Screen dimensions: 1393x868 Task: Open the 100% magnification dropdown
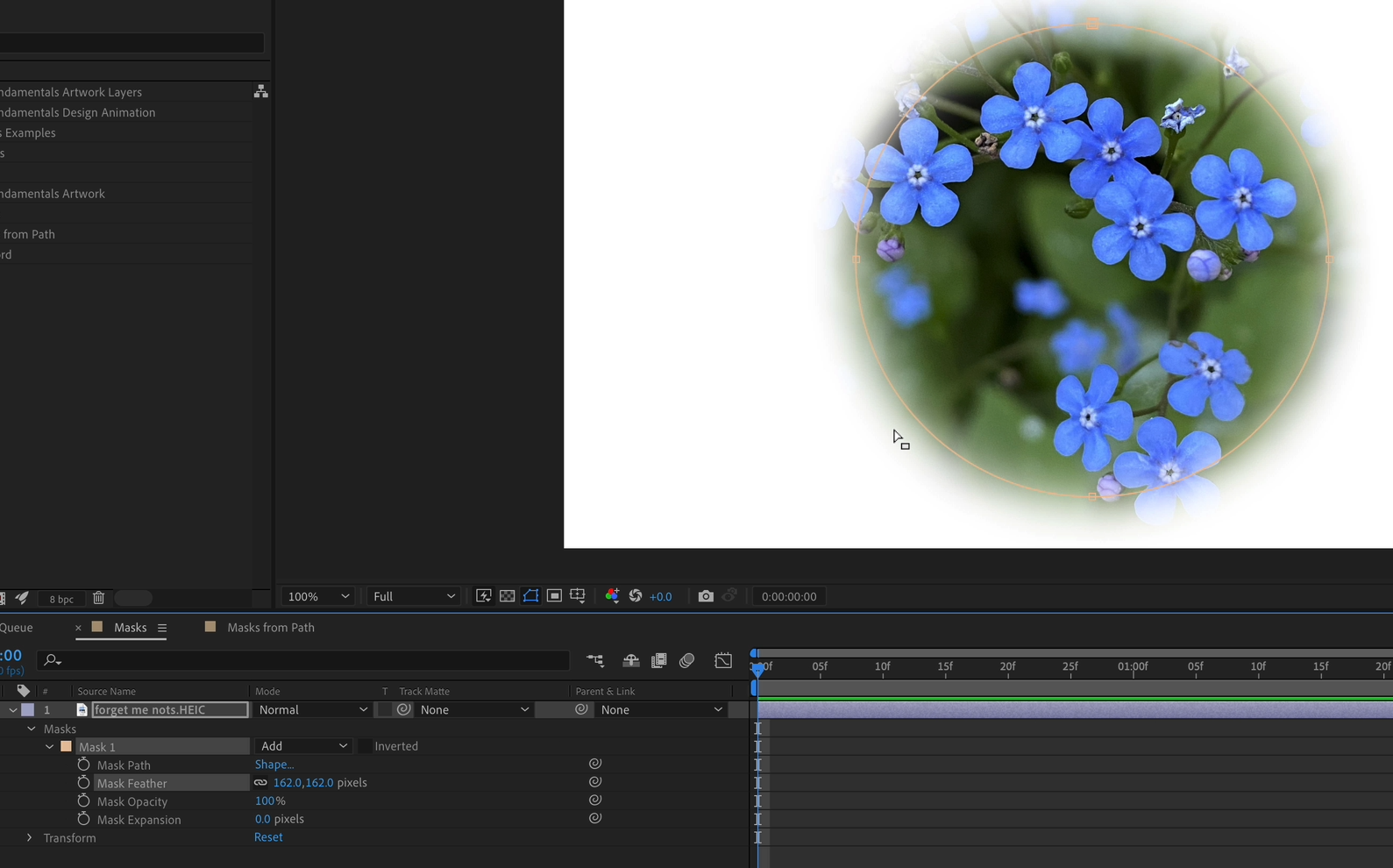[317, 596]
